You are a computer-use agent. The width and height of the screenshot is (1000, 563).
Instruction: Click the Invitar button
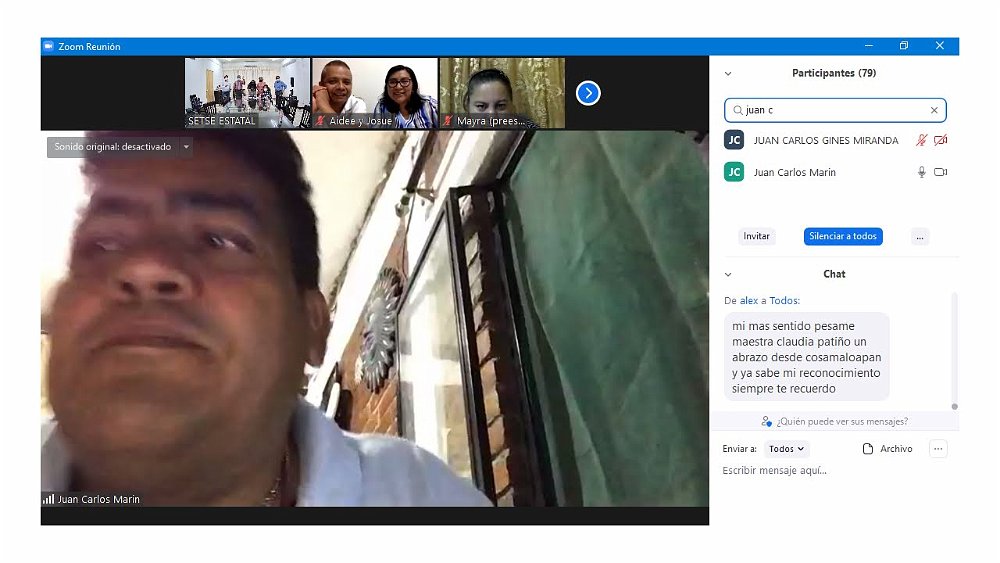point(756,237)
